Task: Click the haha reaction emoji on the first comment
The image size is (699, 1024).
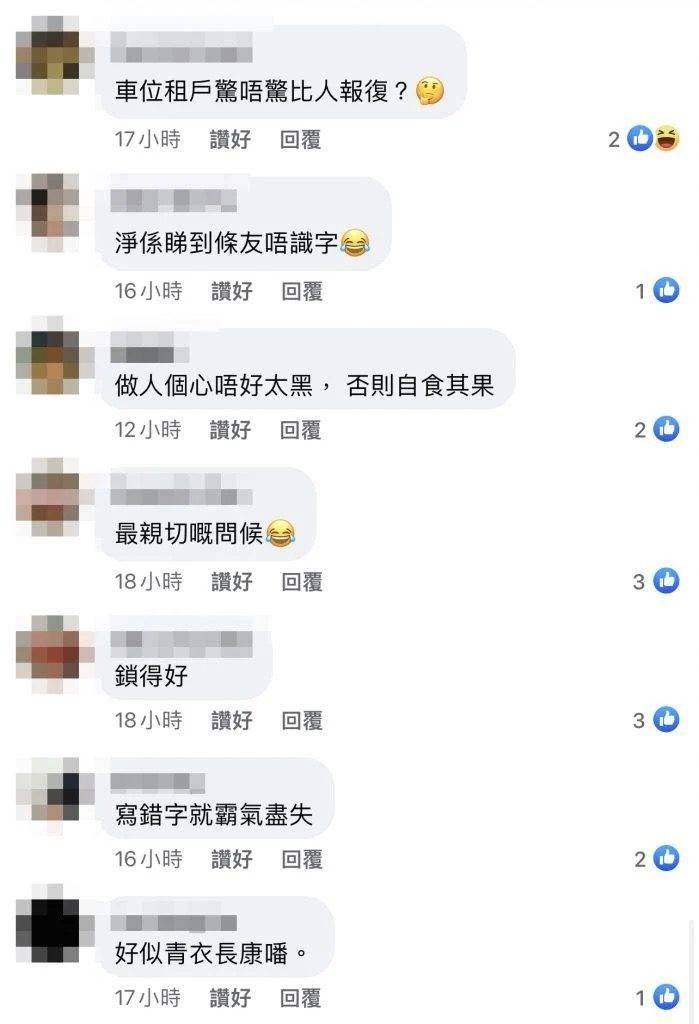Action: click(667, 138)
